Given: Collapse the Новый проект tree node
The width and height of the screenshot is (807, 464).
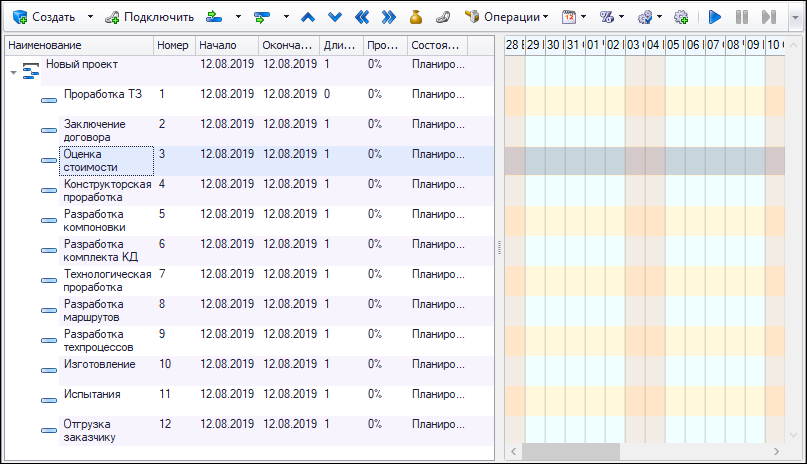Looking at the screenshot, I should click(13, 72).
